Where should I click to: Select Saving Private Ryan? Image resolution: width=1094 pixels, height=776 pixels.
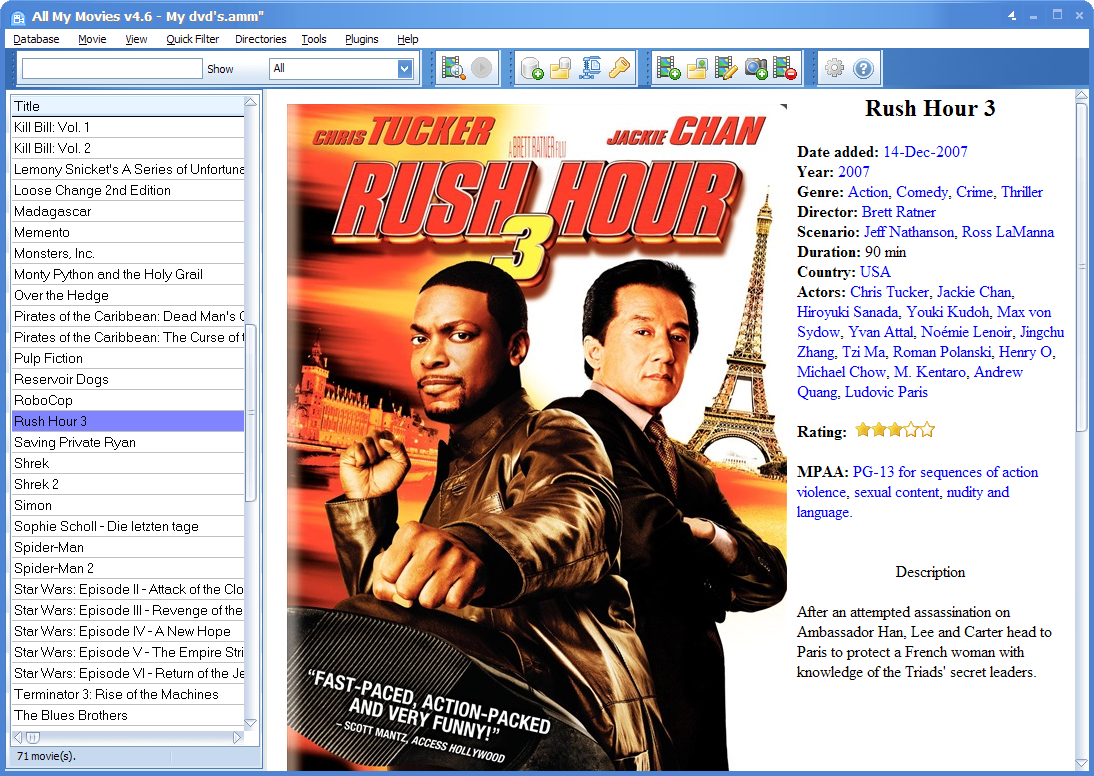(x=128, y=442)
